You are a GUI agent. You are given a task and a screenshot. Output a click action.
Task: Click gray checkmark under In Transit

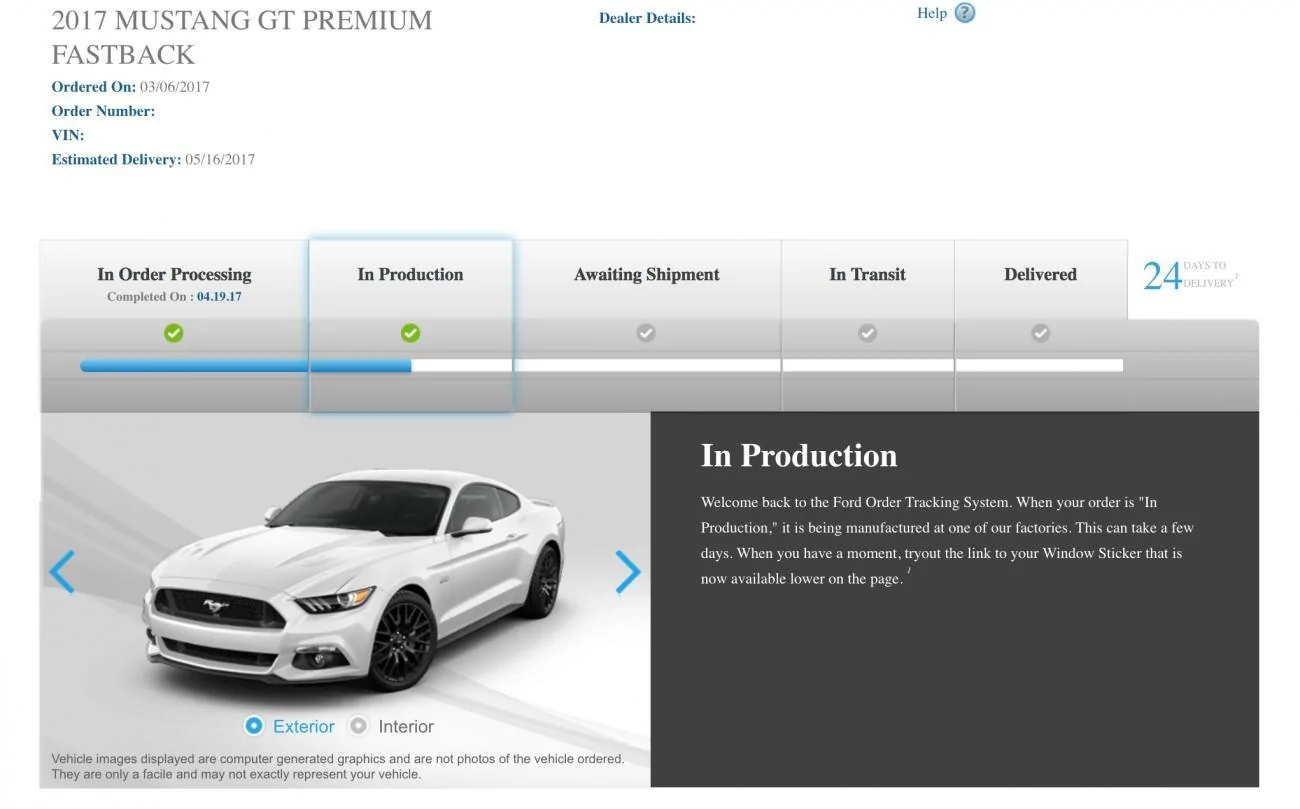(x=867, y=333)
